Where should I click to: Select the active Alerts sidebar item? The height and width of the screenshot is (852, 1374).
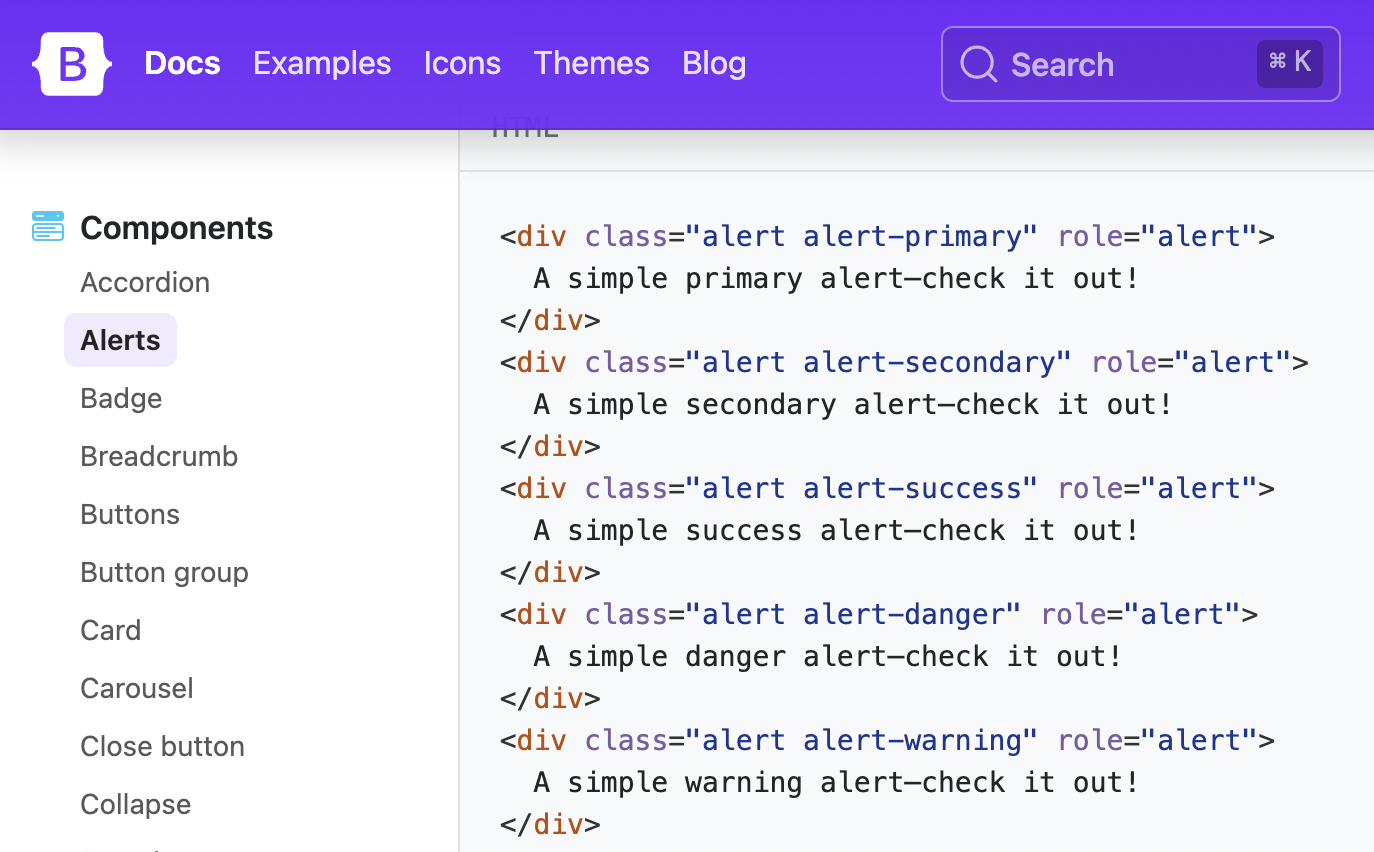tap(120, 340)
